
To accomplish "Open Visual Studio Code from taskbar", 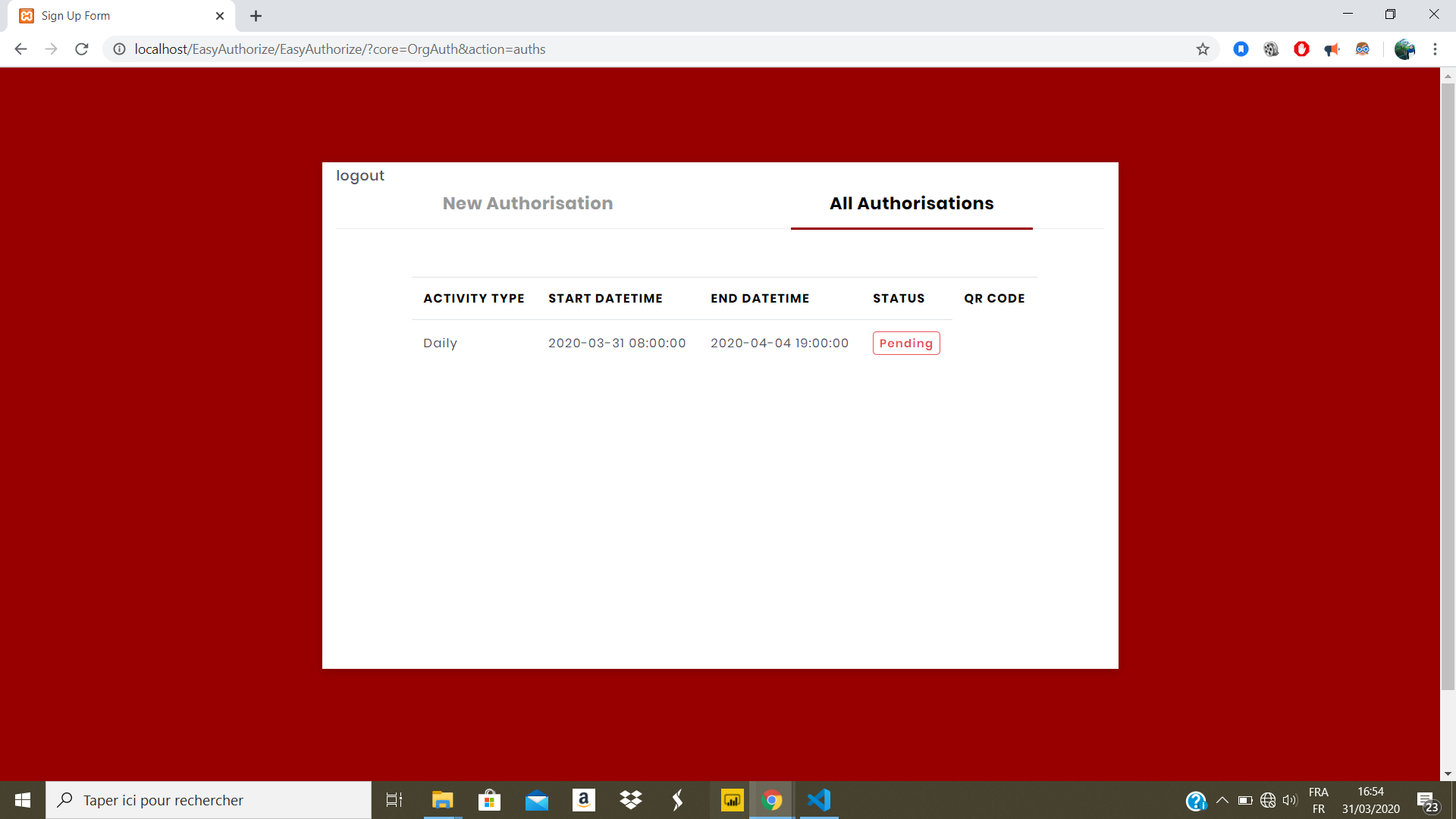I will tap(819, 800).
